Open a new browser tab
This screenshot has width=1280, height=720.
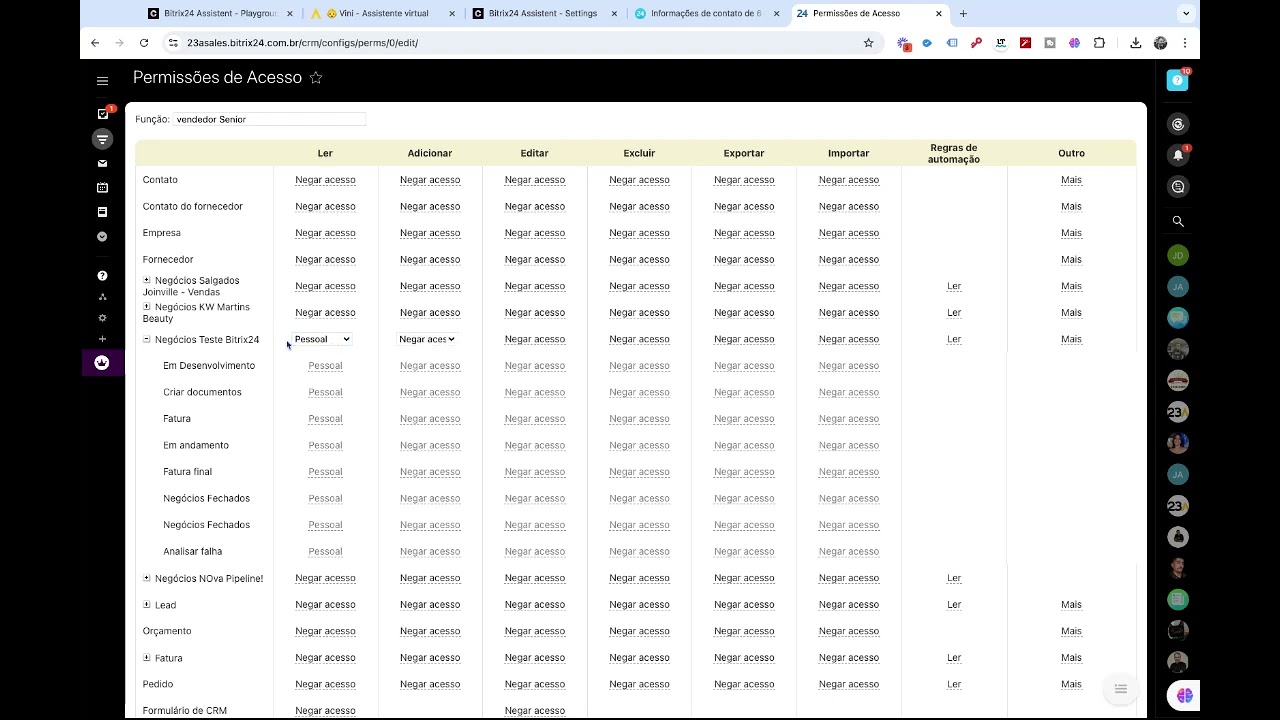point(963,14)
